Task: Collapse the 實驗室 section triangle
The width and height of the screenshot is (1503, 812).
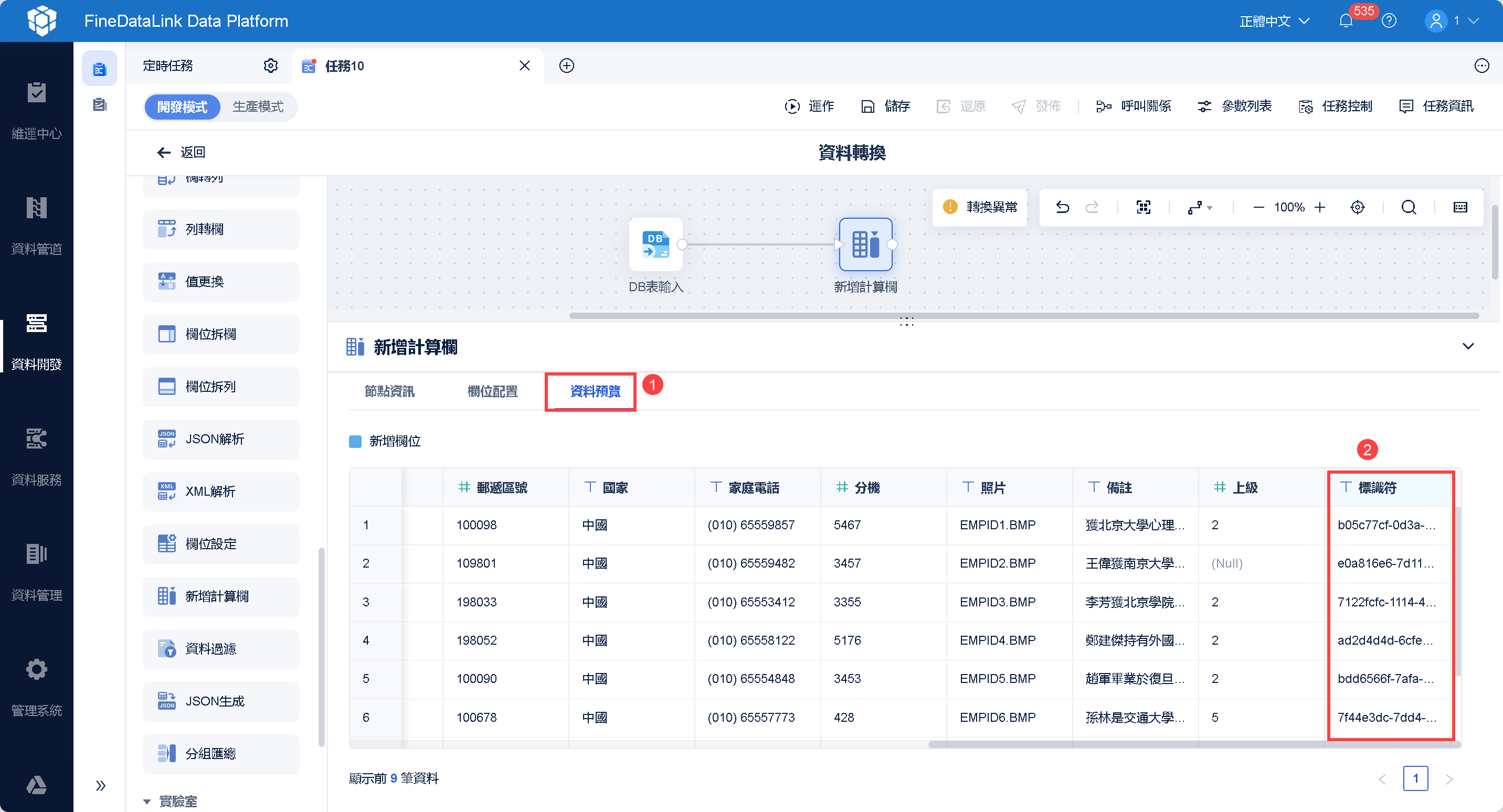Action: 147,802
